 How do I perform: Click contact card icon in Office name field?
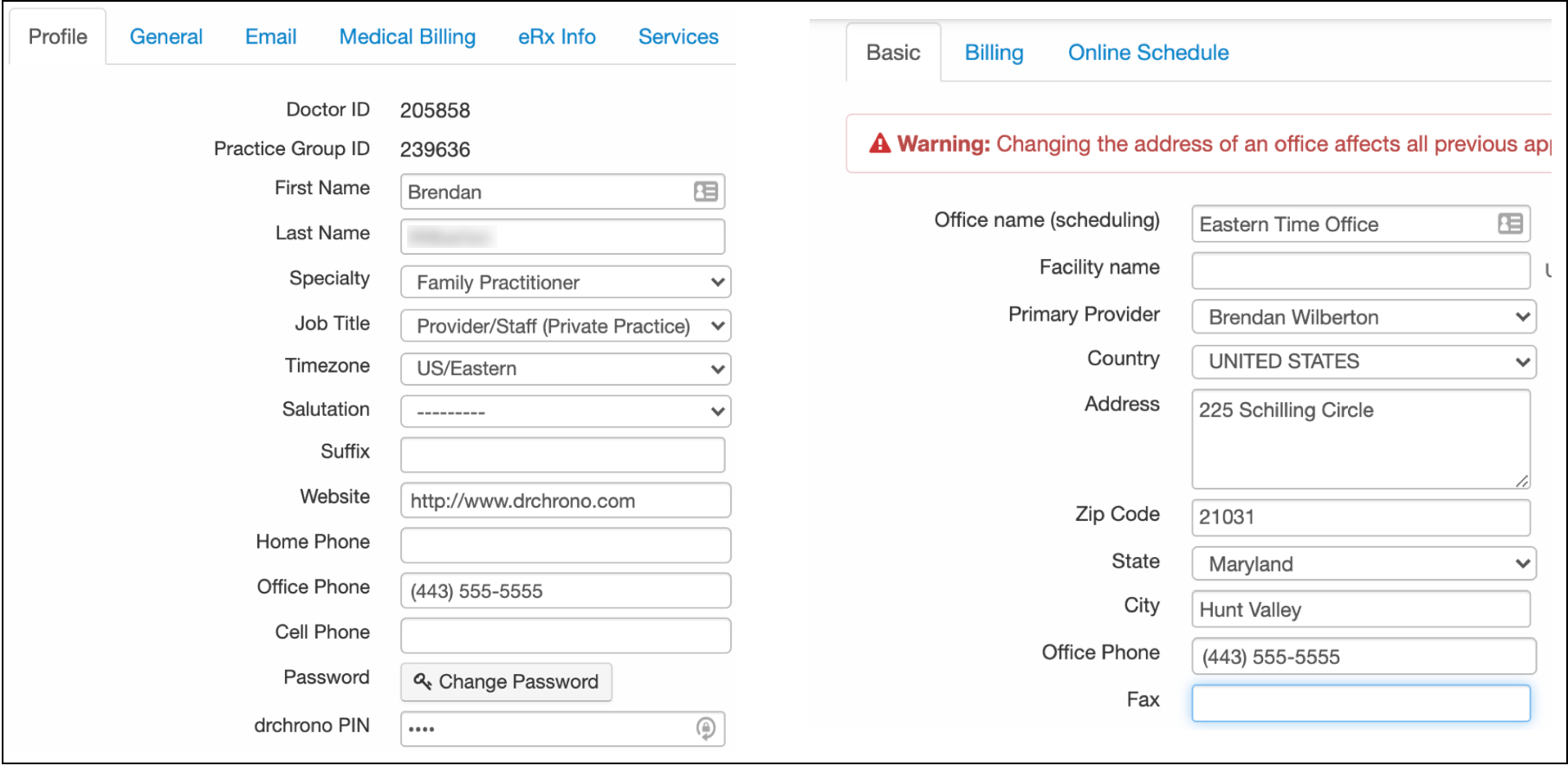point(1510,224)
